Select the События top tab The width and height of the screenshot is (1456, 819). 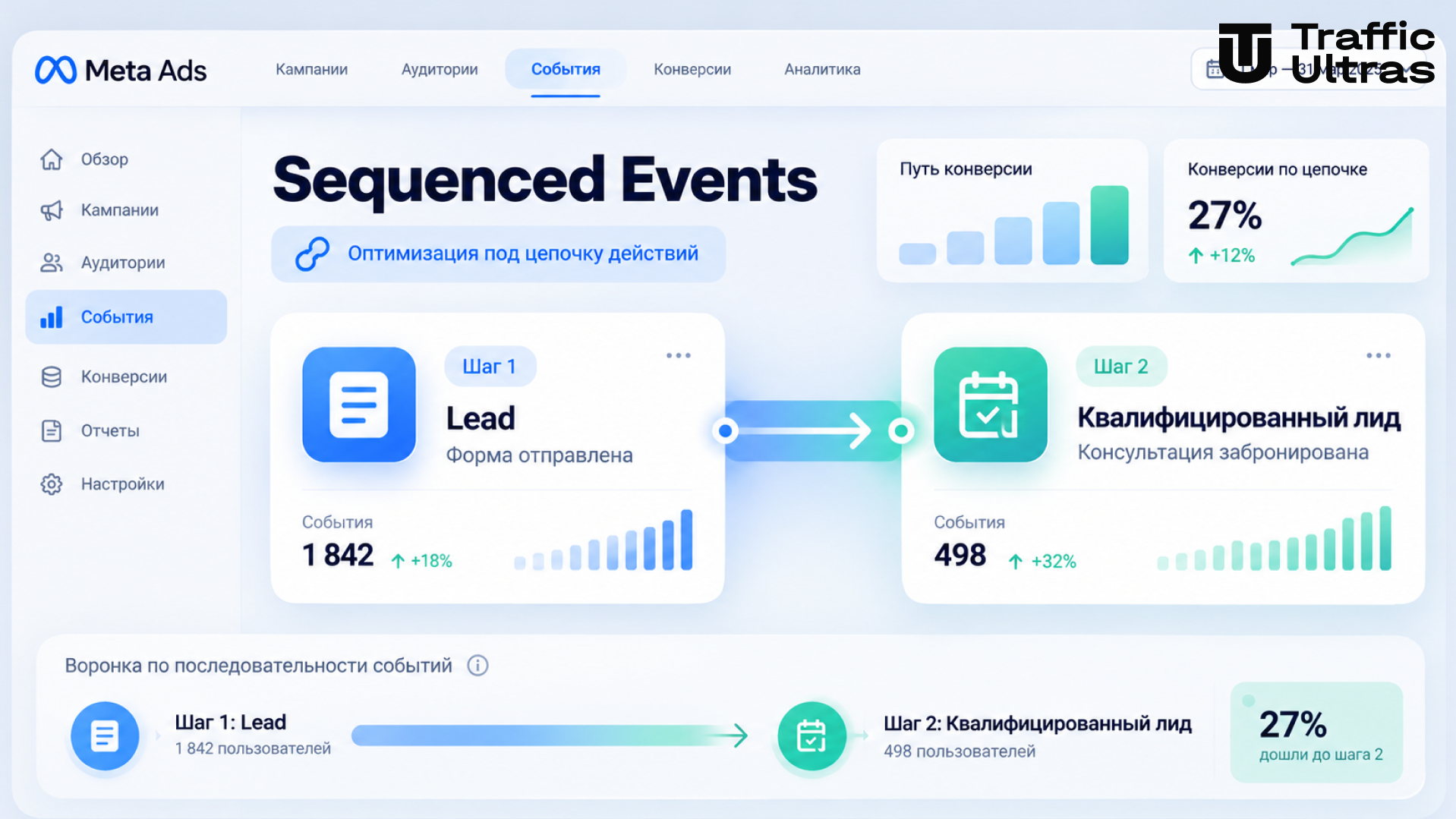566,69
